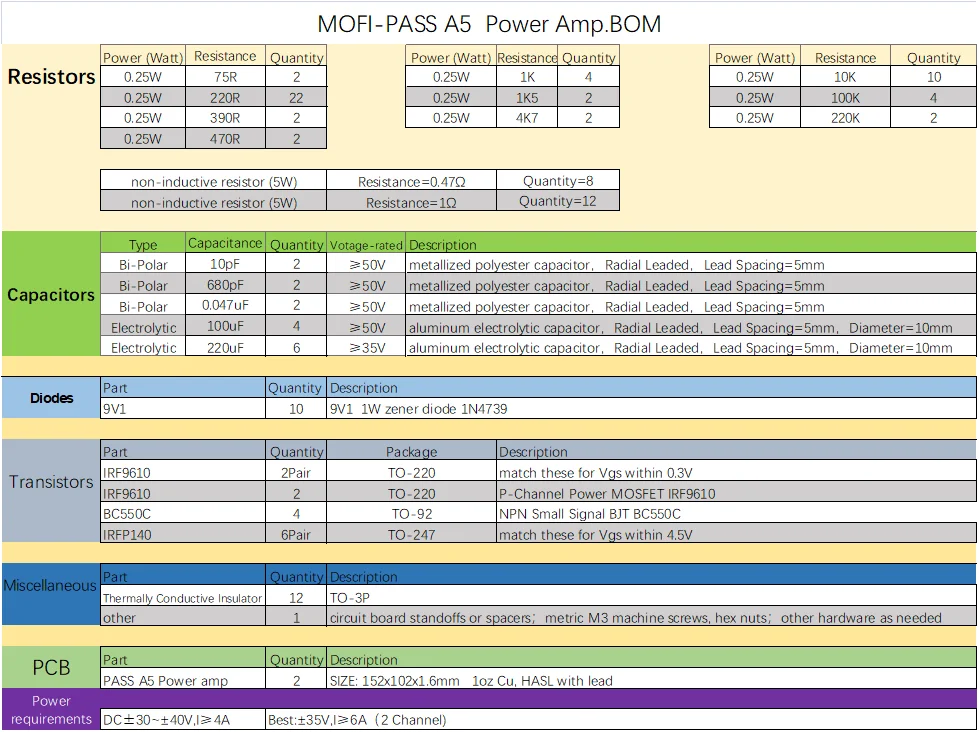Click the '9V1' diode part cell
This screenshot has height=732, width=979.
coord(183,409)
